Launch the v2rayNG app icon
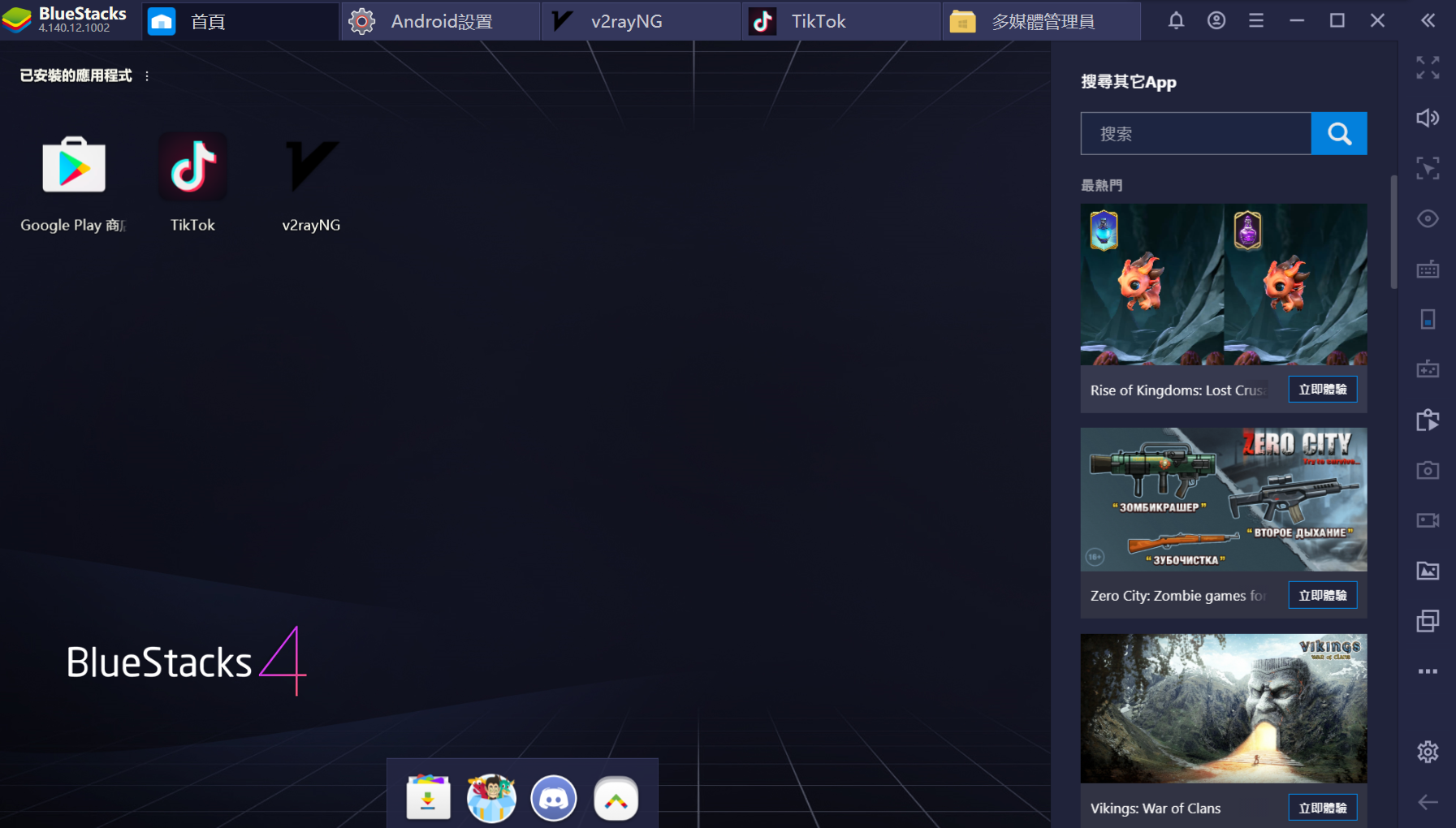Screen dimensions: 1456x828 [311, 166]
